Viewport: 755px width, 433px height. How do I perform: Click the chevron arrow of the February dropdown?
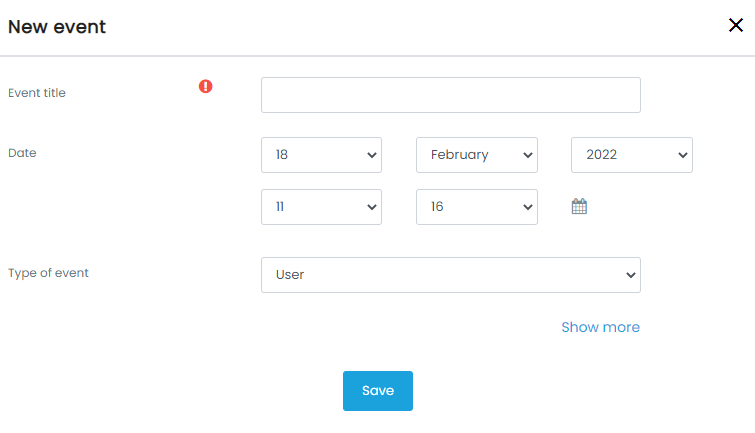coord(527,155)
